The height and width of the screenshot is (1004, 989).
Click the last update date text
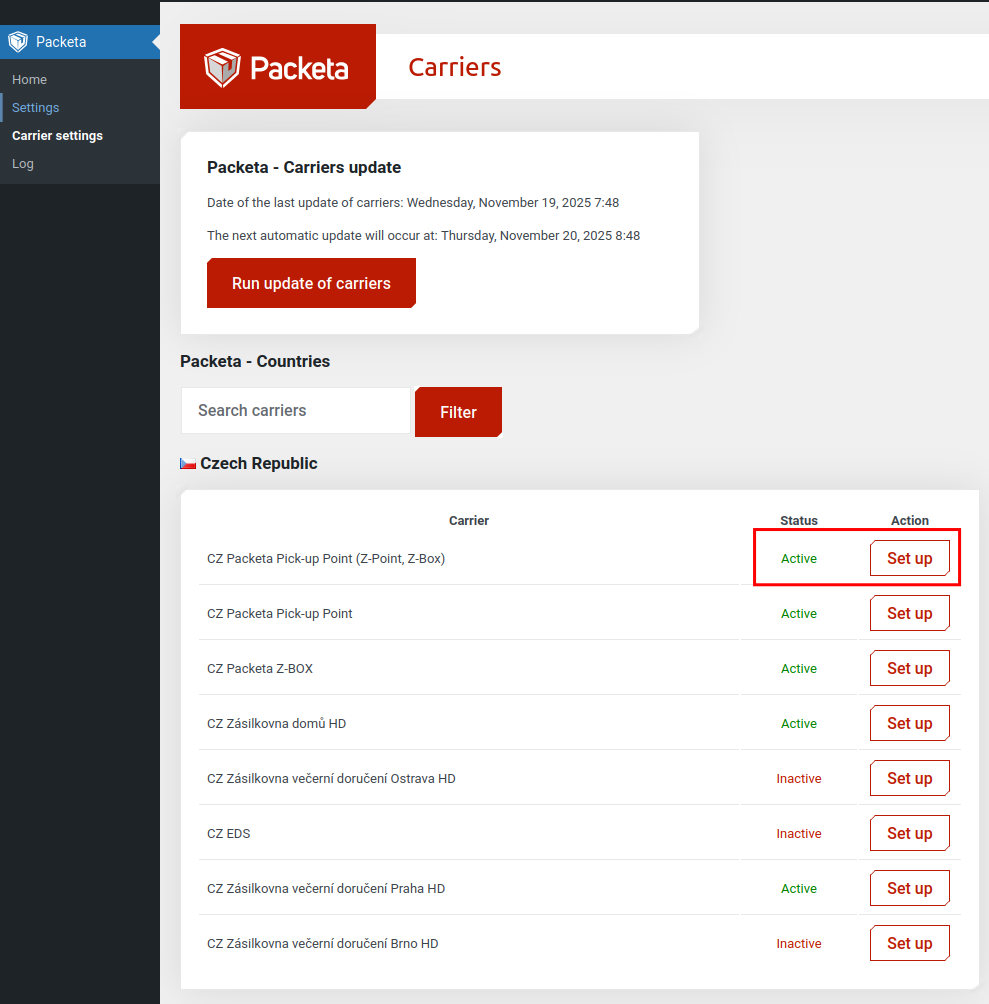pyautogui.click(x=413, y=202)
